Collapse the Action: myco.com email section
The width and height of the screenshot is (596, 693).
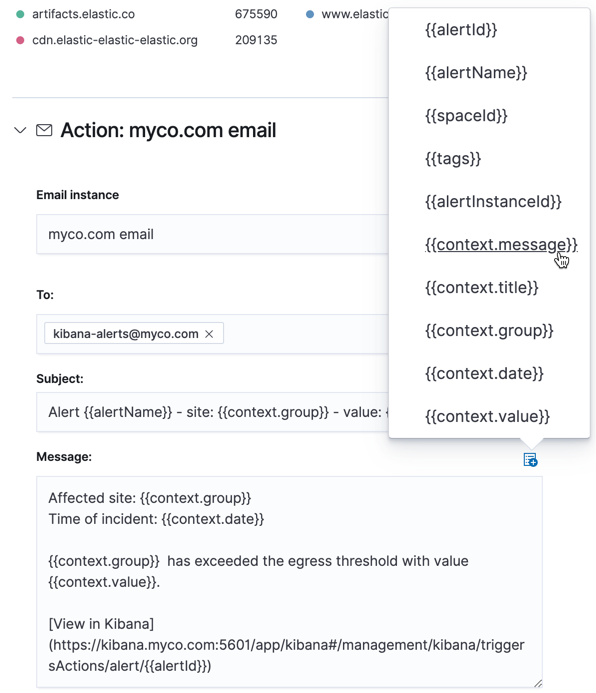click(x=20, y=130)
